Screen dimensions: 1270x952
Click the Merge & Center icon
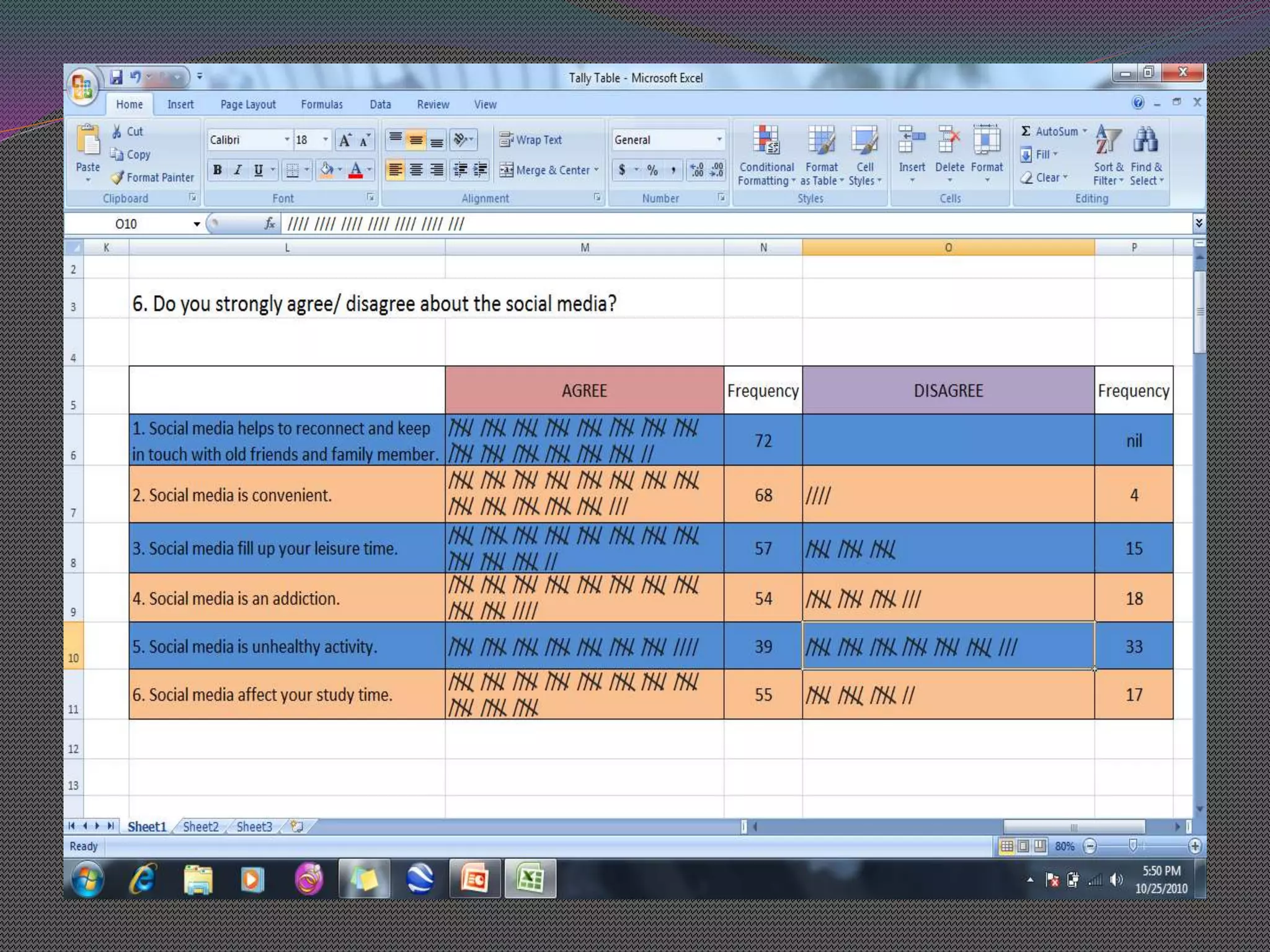(507, 170)
